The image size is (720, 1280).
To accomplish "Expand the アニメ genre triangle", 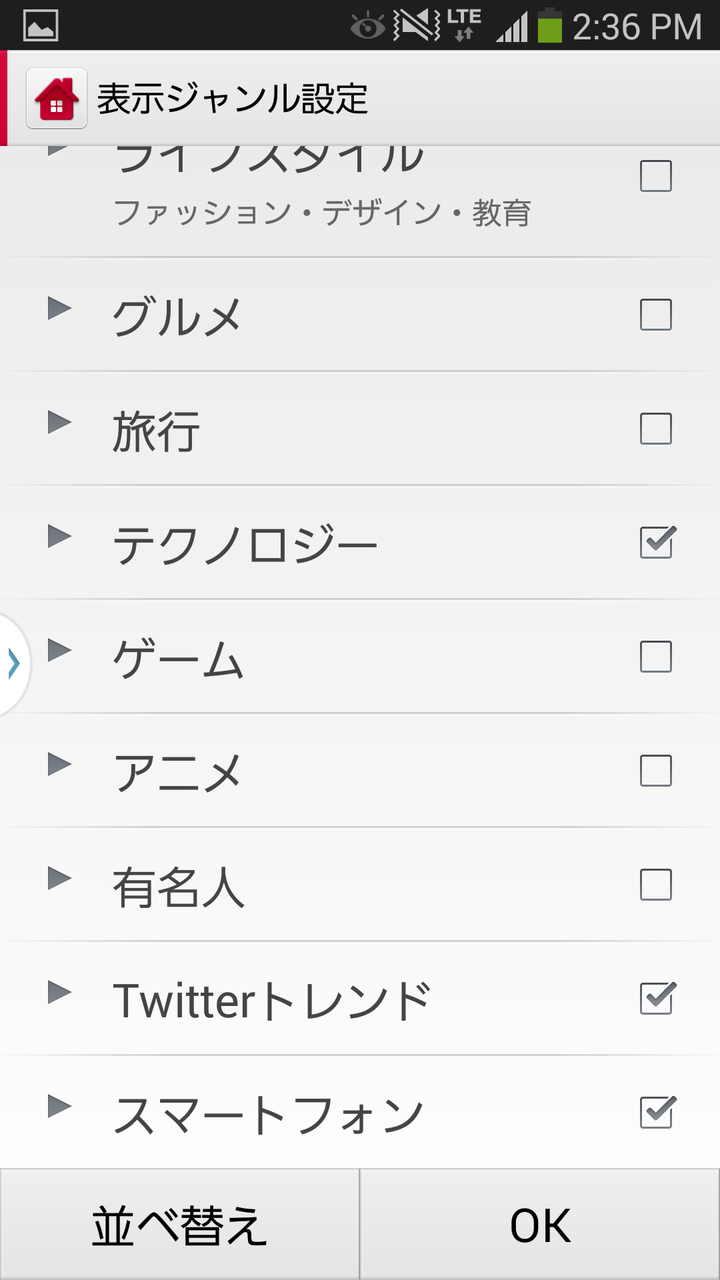I will tap(60, 764).
